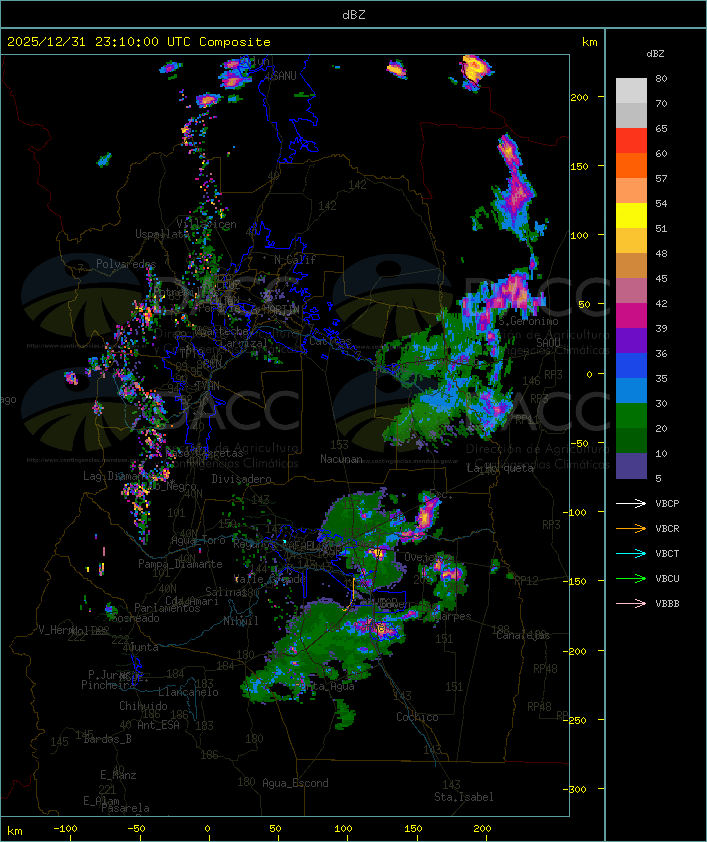The width and height of the screenshot is (707, 842).
Task: Click the Sta.Isabel place label on the map
Action: 463,797
